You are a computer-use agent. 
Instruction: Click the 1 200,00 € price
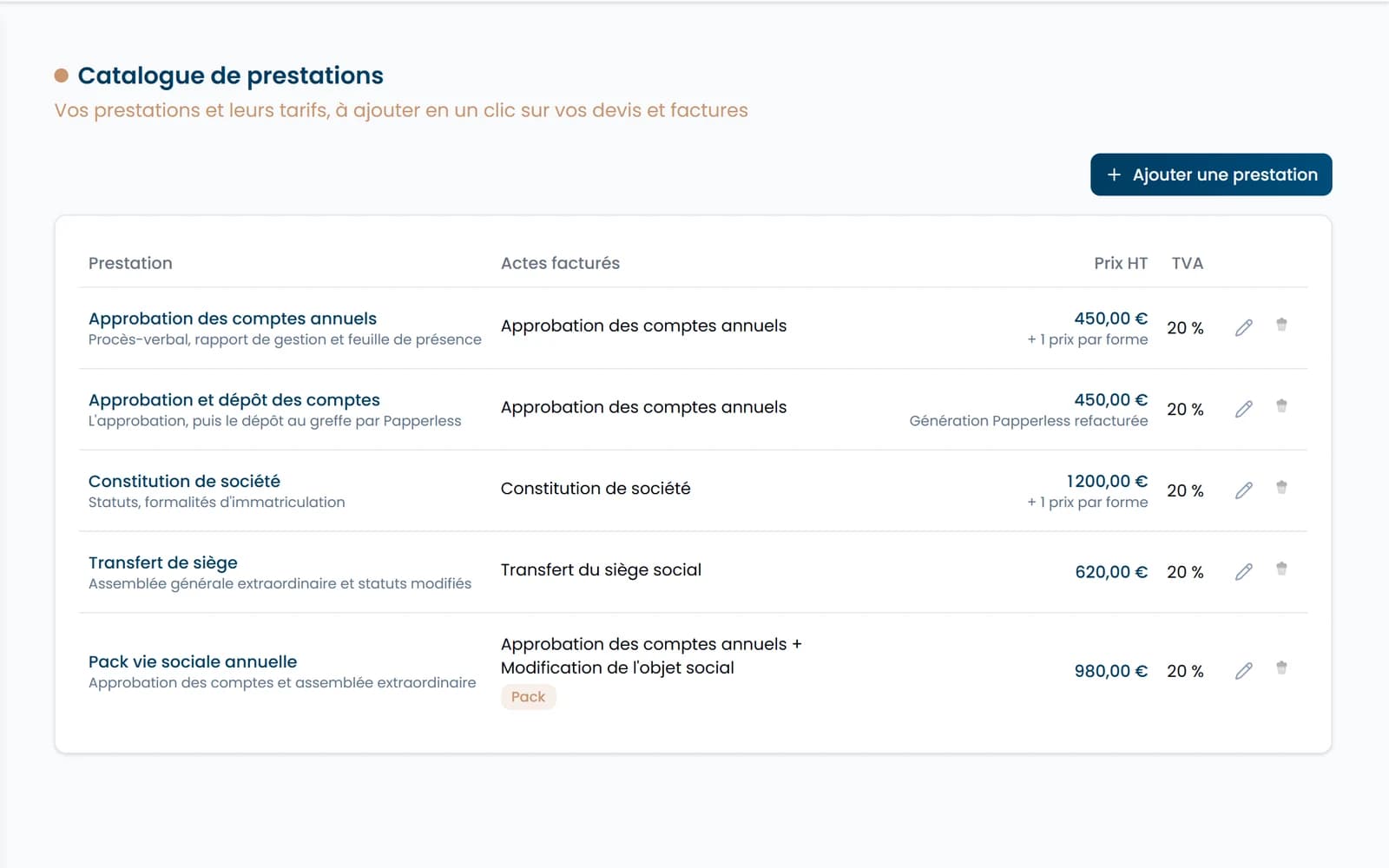tap(1107, 481)
